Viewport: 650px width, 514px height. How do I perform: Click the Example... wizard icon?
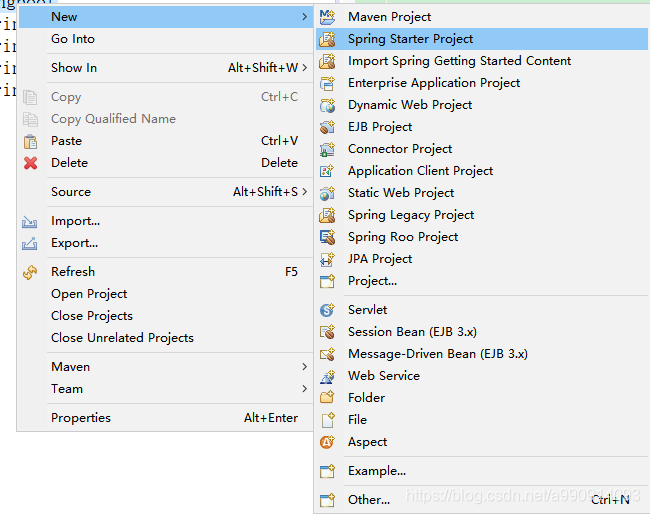[327, 471]
